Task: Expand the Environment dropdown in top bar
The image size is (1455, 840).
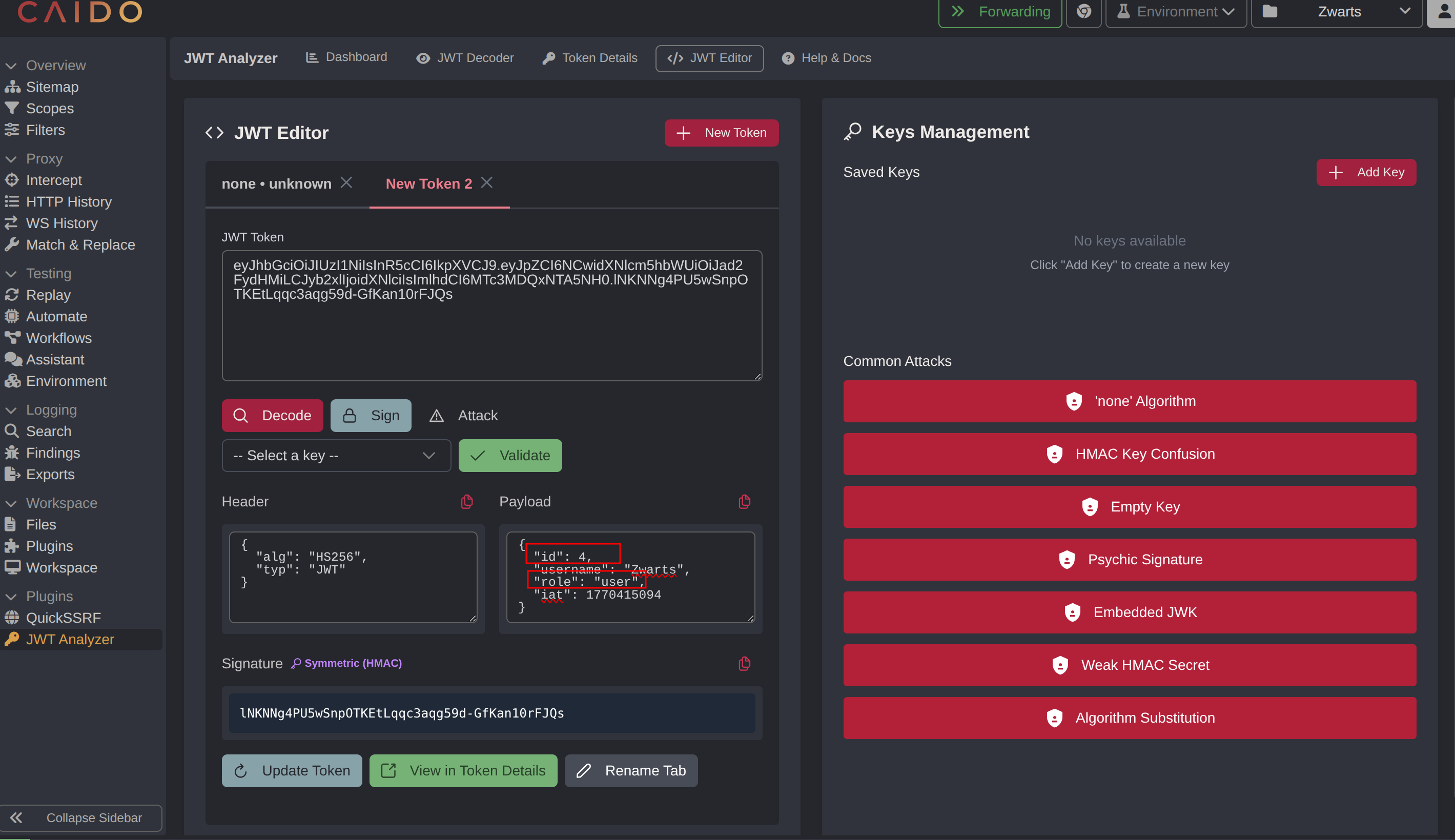Action: (x=1176, y=12)
